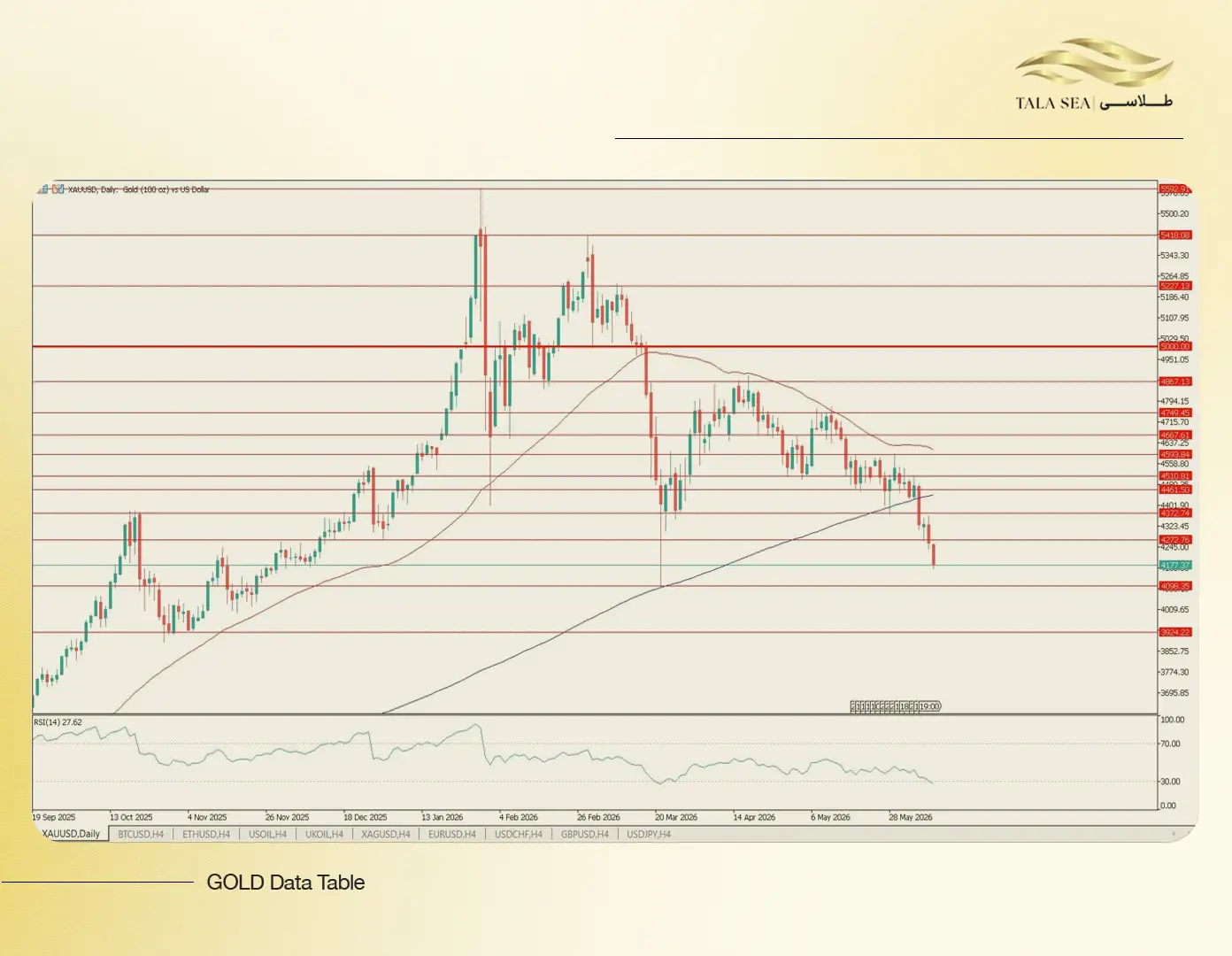Viewport: 1232px width, 956px height.
Task: Click the green 4177.37 current price label
Action: tap(1175, 566)
